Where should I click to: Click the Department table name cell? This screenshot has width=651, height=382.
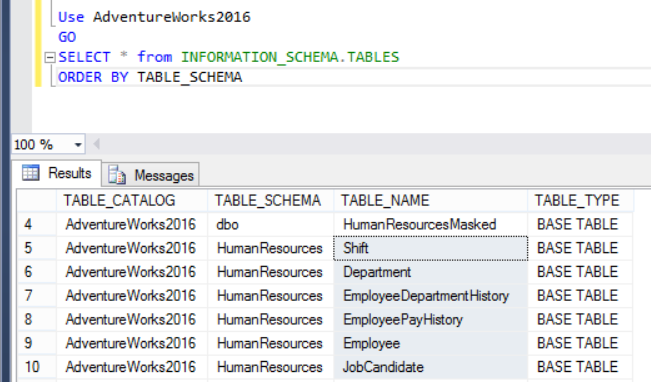coord(431,272)
